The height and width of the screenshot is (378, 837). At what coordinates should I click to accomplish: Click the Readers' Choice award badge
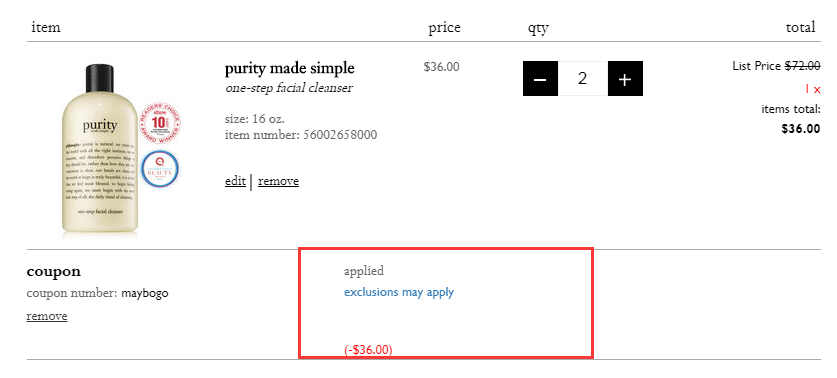pos(160,122)
